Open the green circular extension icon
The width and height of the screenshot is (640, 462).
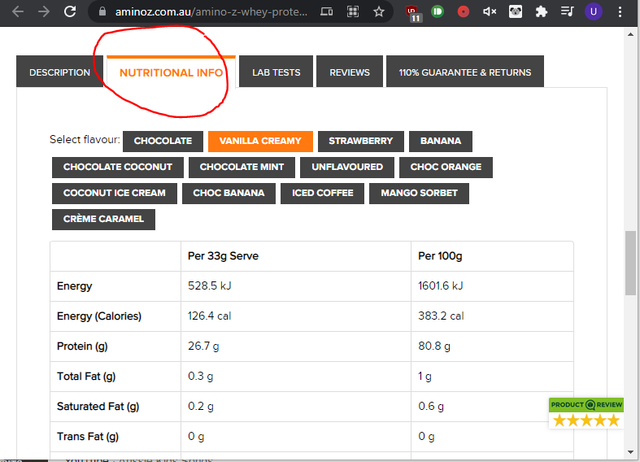(438, 12)
